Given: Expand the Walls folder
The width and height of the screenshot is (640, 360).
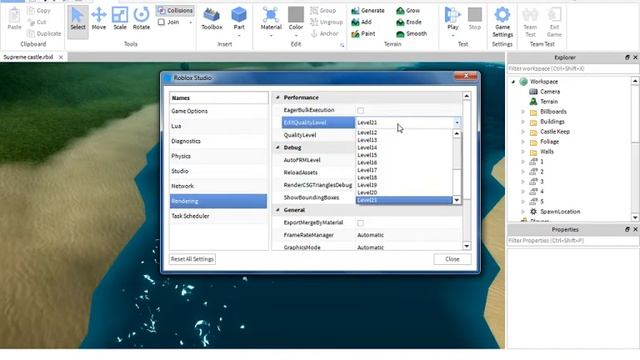Looking at the screenshot, I should click(x=523, y=151).
